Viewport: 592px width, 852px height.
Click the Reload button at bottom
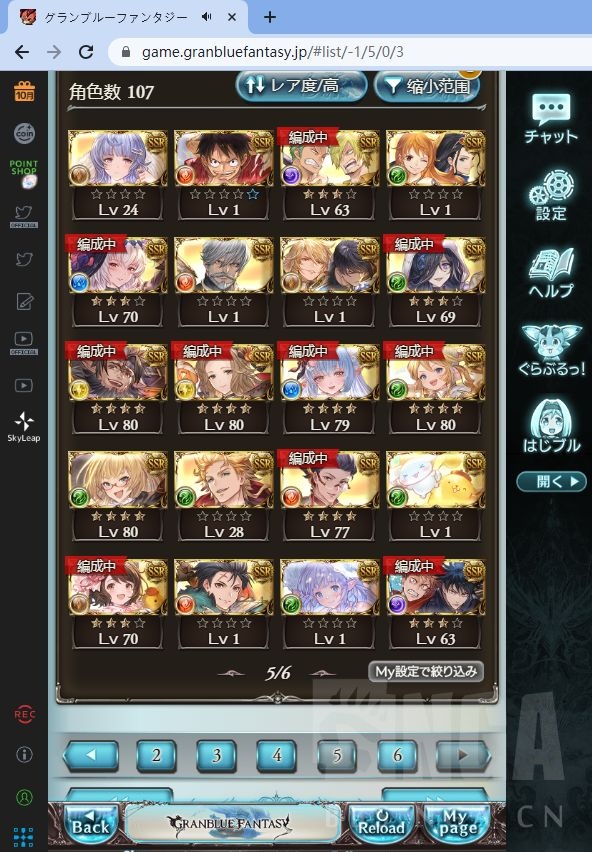[x=382, y=822]
